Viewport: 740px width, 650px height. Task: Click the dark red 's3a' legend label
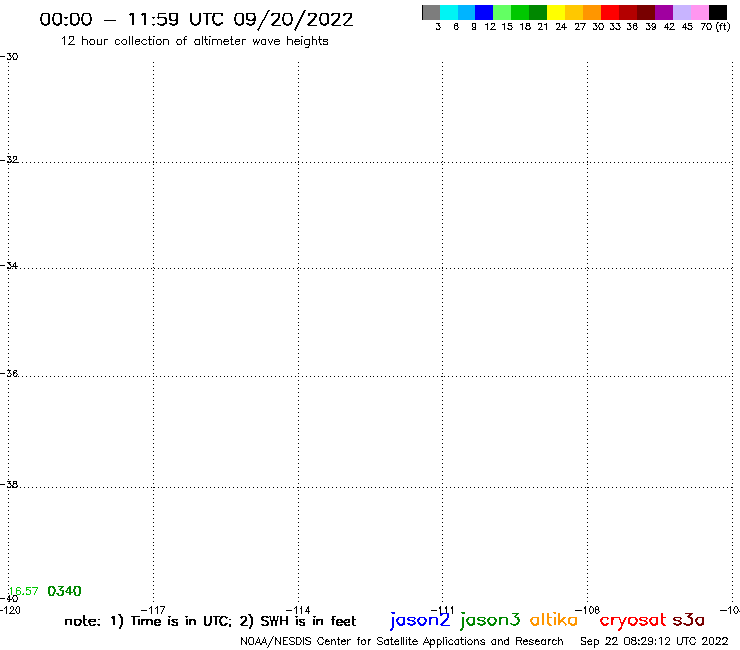[689, 620]
